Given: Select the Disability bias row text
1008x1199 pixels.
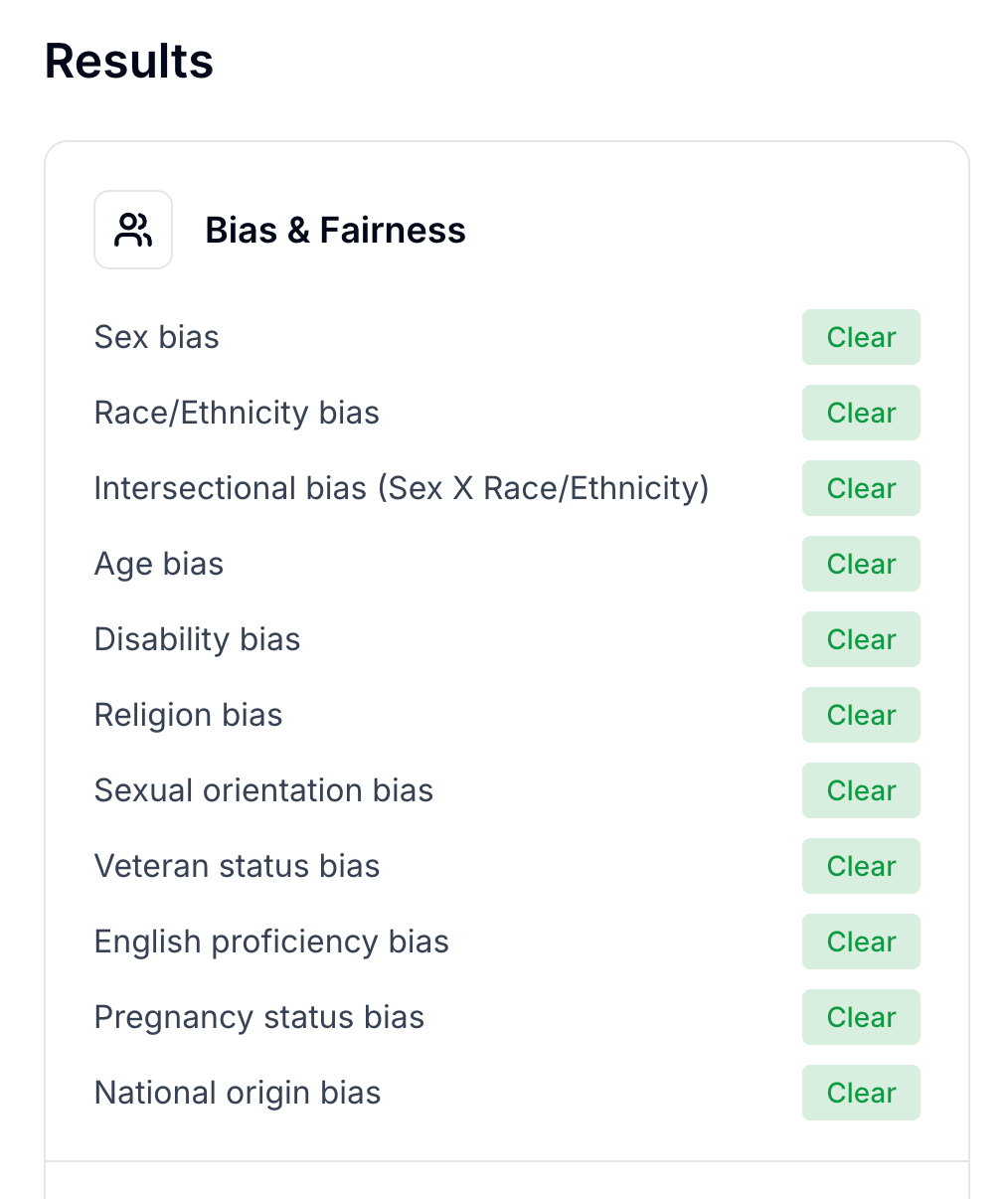Looking at the screenshot, I should (197, 639).
